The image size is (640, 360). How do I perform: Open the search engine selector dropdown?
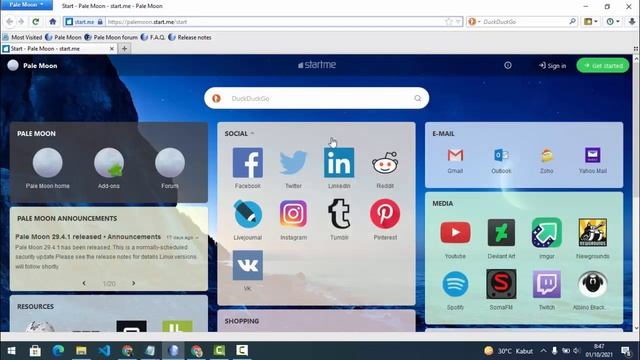click(474, 22)
